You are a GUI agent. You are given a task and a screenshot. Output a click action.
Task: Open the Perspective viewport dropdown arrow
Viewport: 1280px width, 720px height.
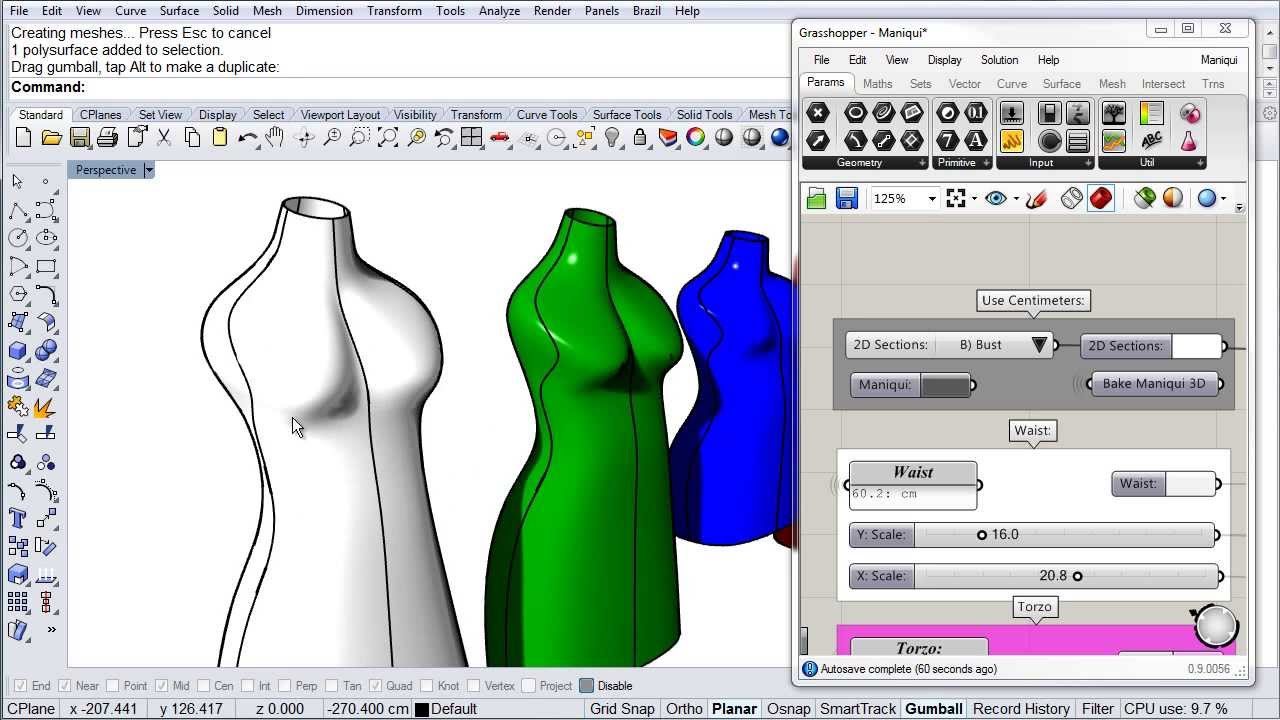[x=149, y=170]
